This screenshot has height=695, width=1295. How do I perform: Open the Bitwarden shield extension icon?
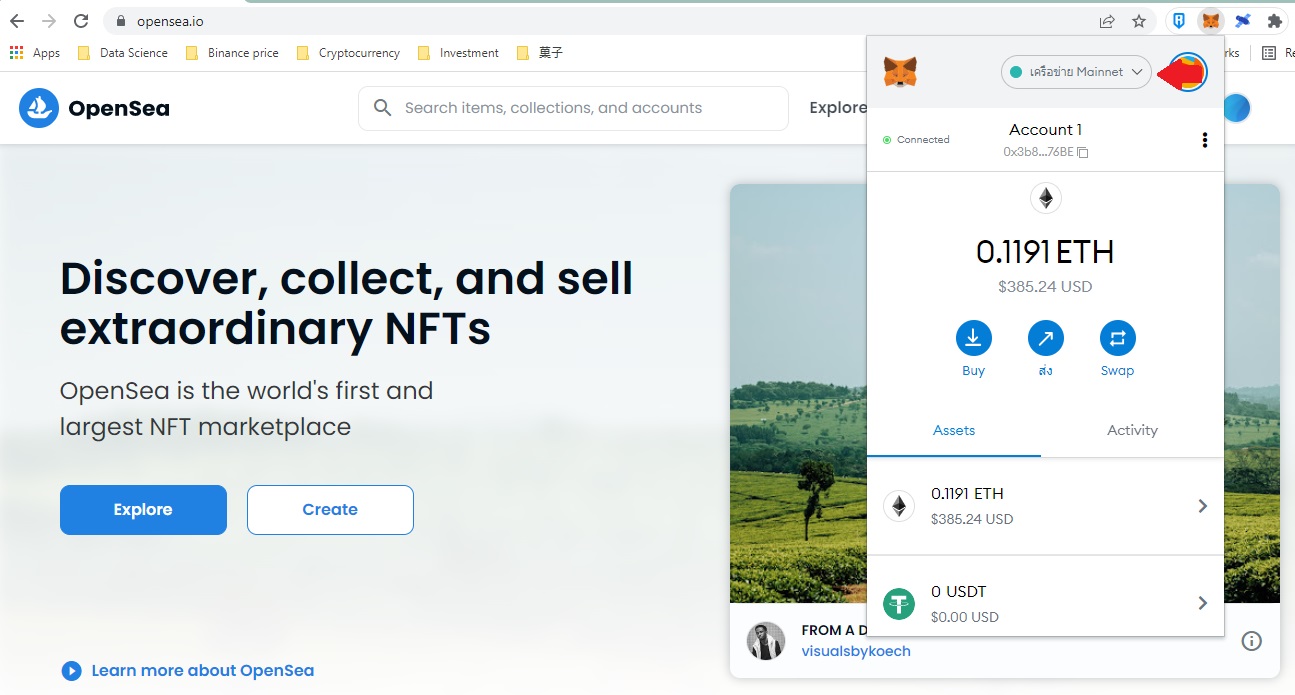click(1180, 21)
